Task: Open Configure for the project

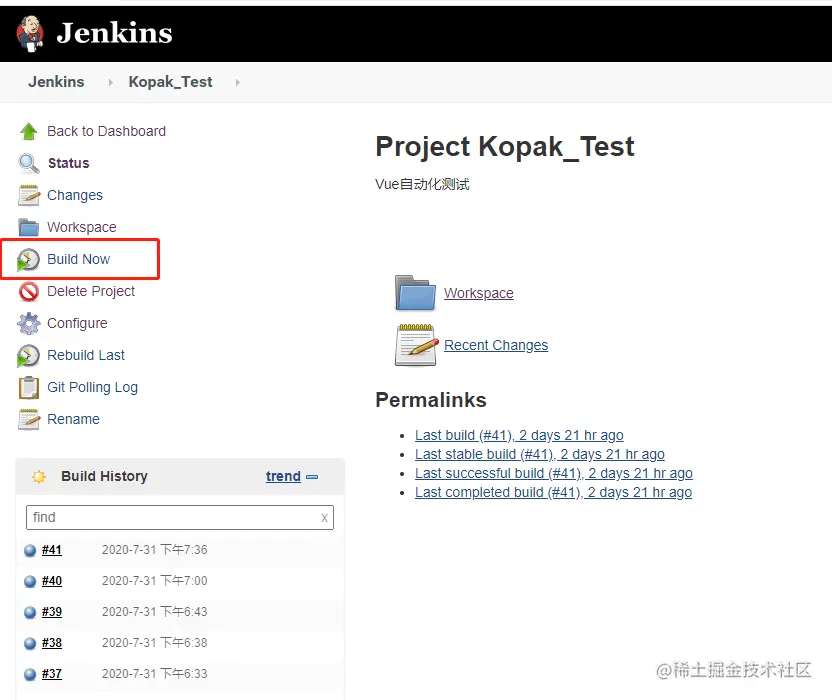Action: (x=77, y=323)
